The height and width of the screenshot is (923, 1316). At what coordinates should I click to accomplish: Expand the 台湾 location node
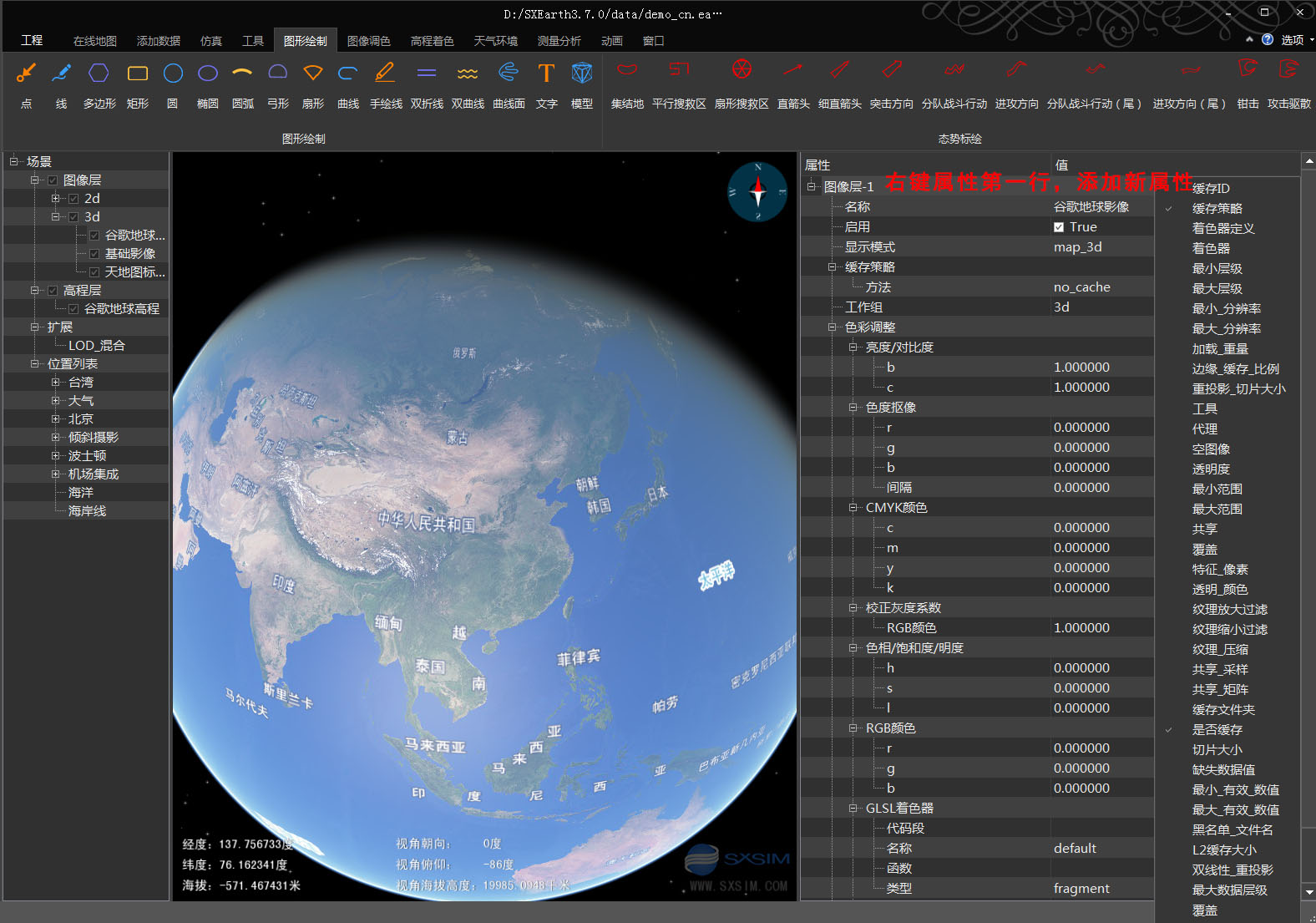pyautogui.click(x=56, y=382)
